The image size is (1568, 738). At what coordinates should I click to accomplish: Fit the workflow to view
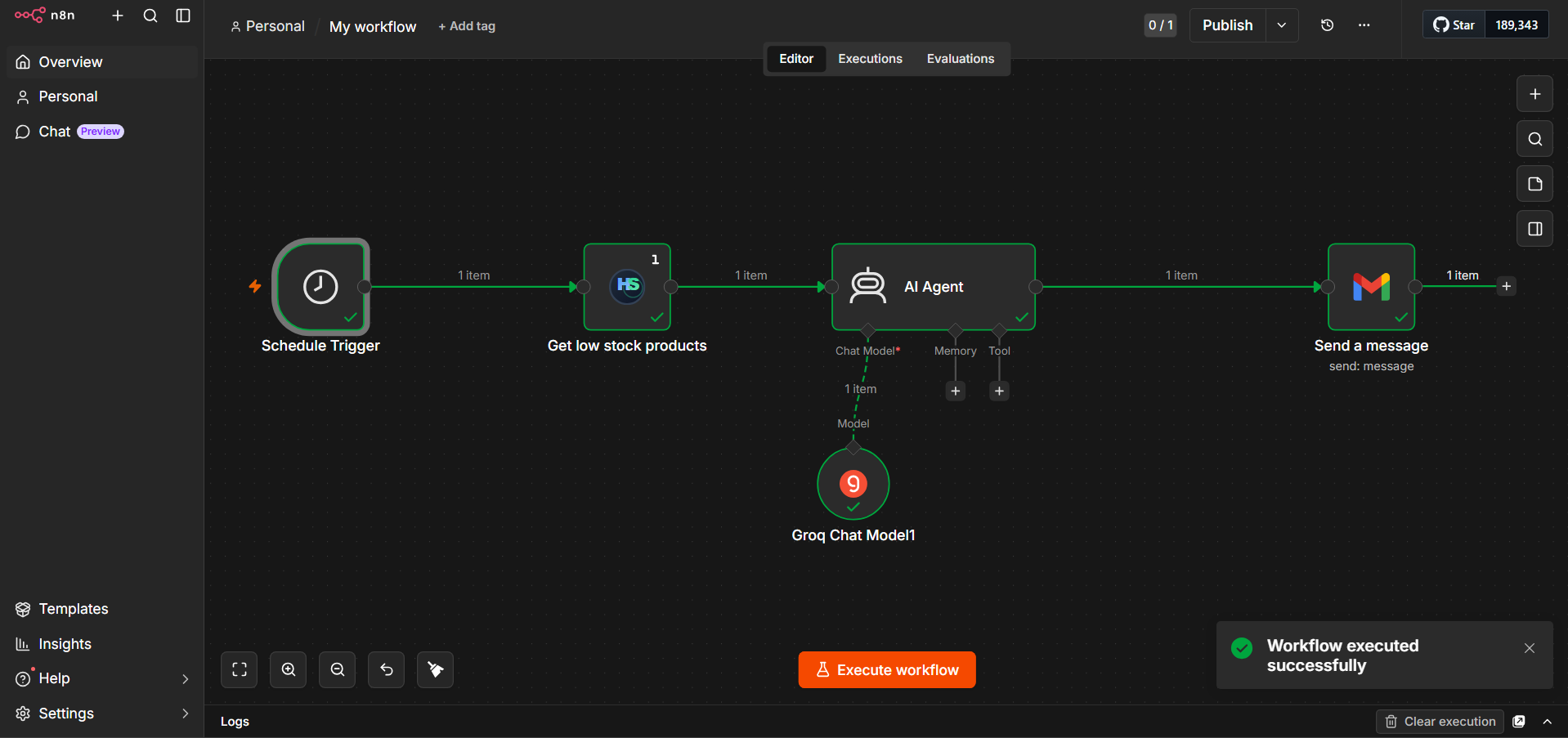[x=239, y=670]
